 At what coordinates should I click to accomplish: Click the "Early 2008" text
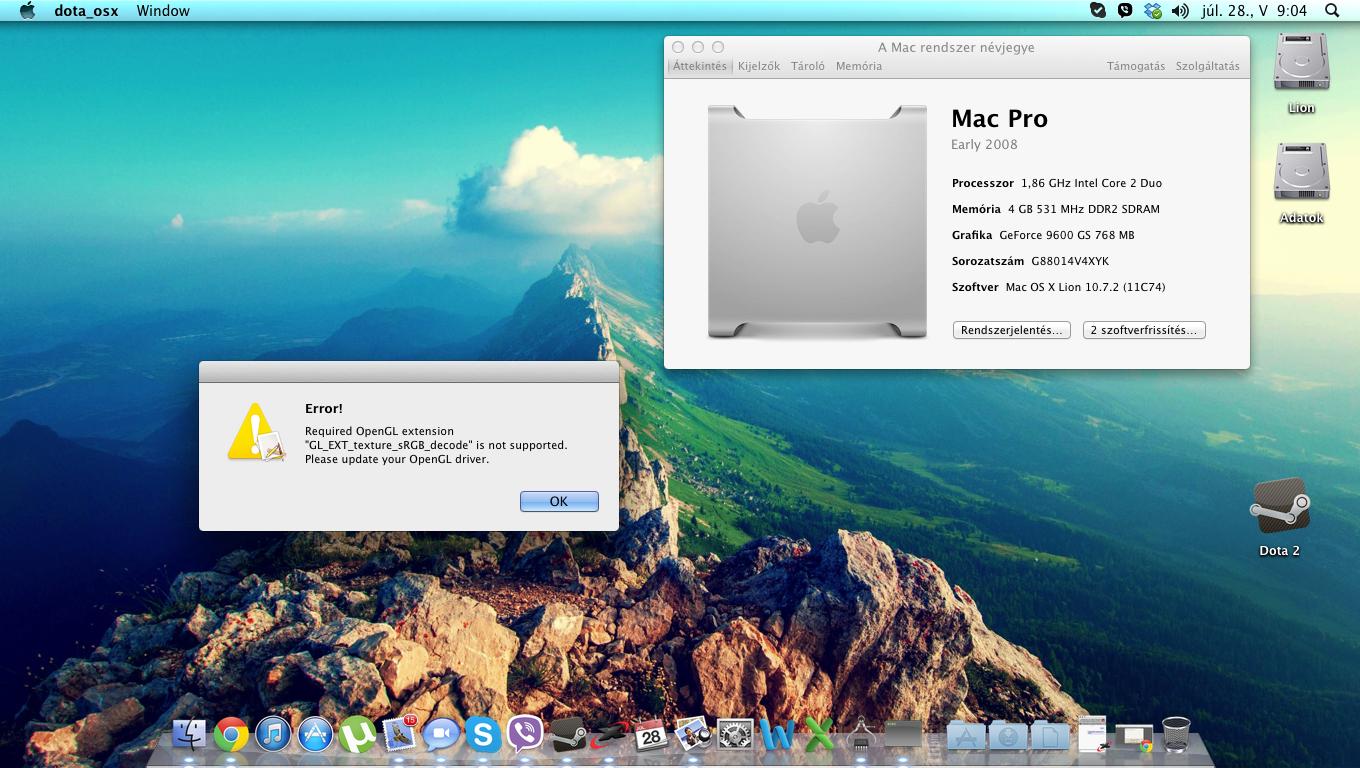984,144
